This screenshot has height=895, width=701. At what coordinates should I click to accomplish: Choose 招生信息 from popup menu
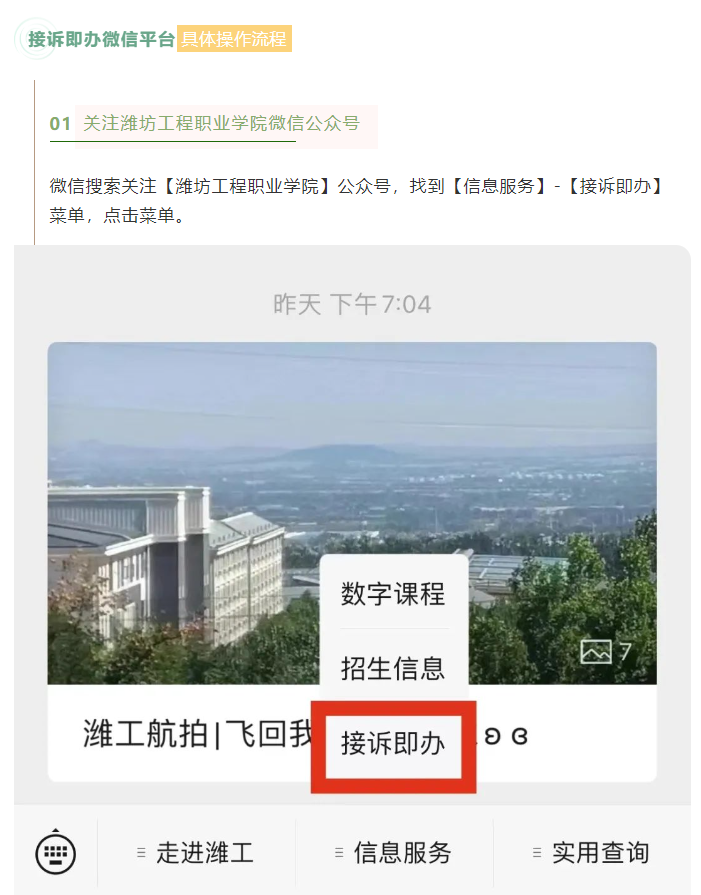point(393,668)
